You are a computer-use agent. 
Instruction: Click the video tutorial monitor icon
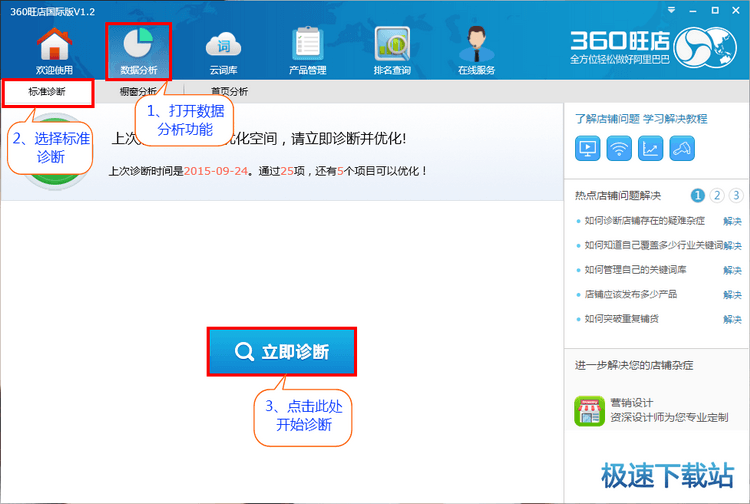click(x=587, y=148)
